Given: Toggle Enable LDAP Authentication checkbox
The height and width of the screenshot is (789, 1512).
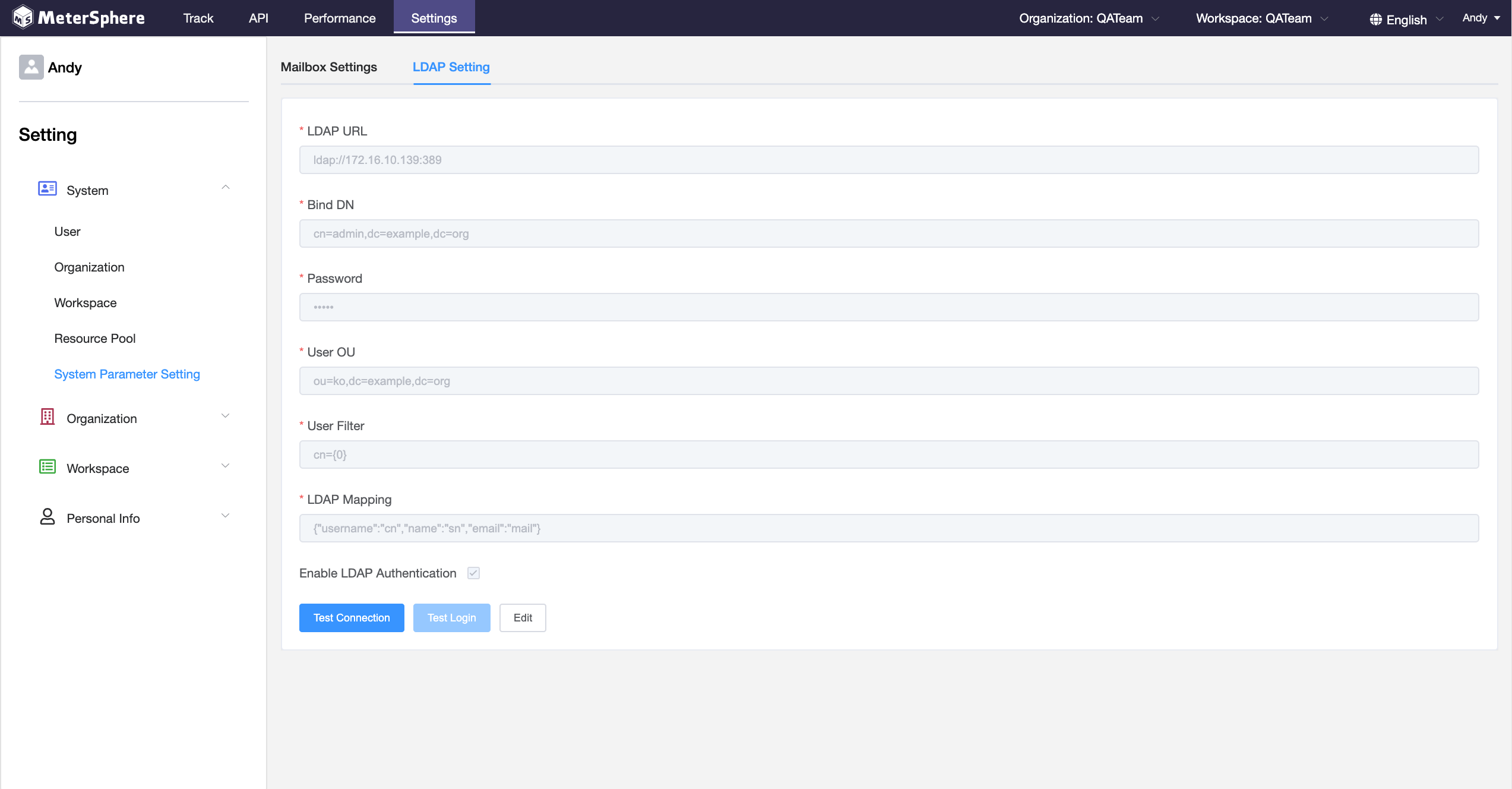Looking at the screenshot, I should point(473,573).
